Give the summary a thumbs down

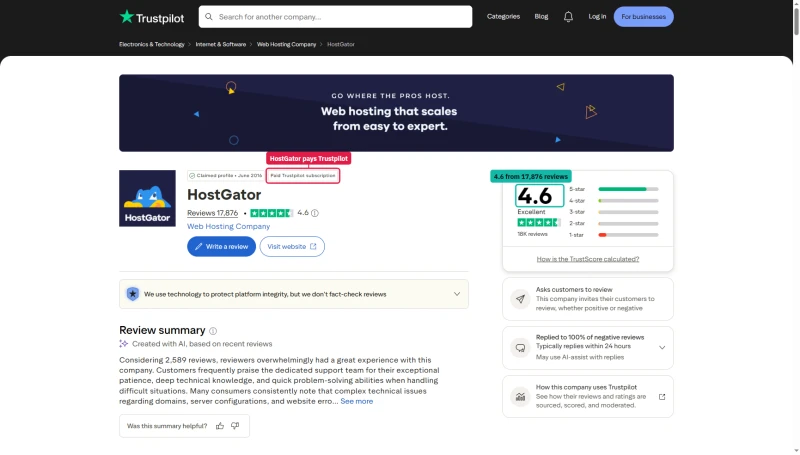coord(235,426)
